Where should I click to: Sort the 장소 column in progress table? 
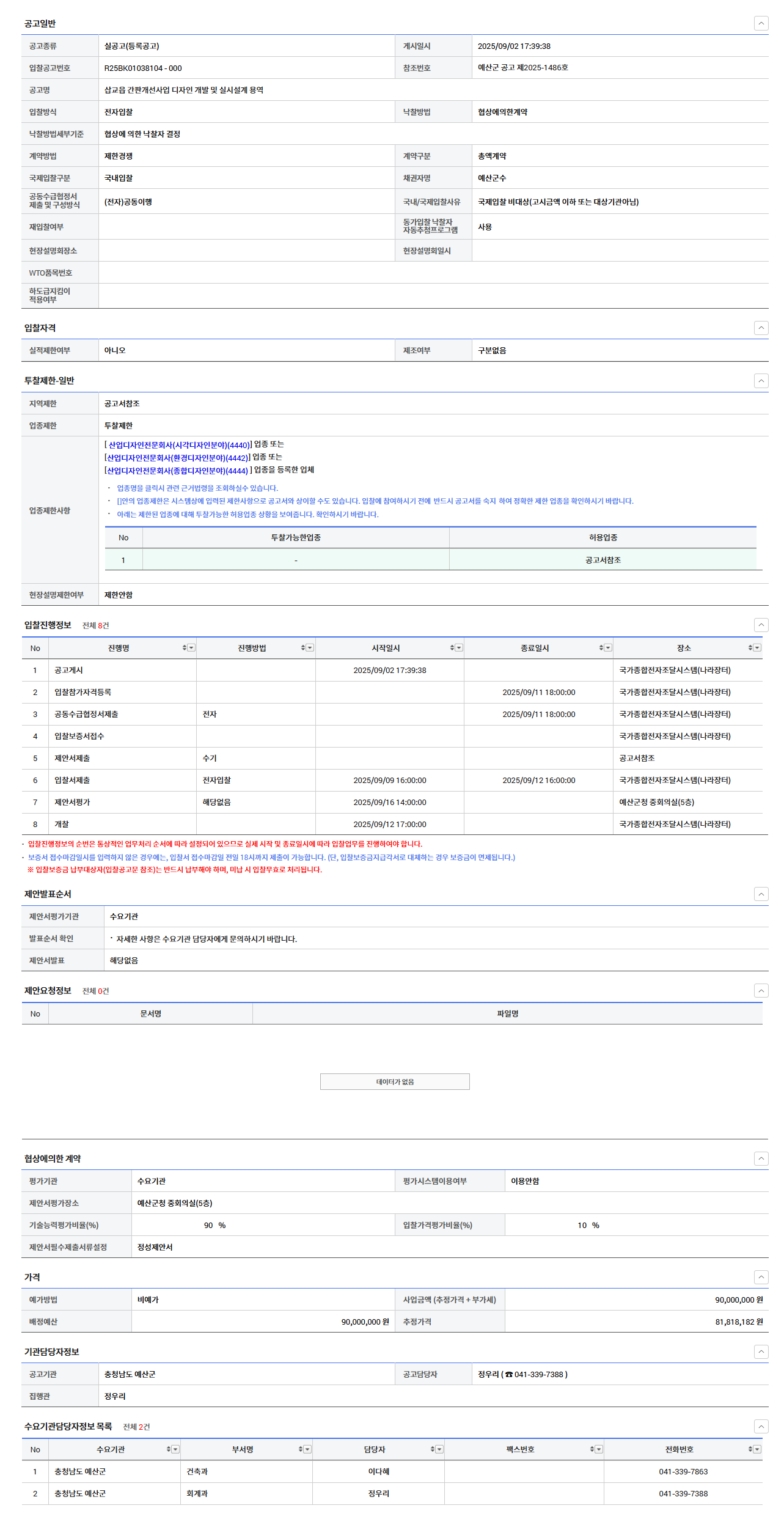(750, 647)
